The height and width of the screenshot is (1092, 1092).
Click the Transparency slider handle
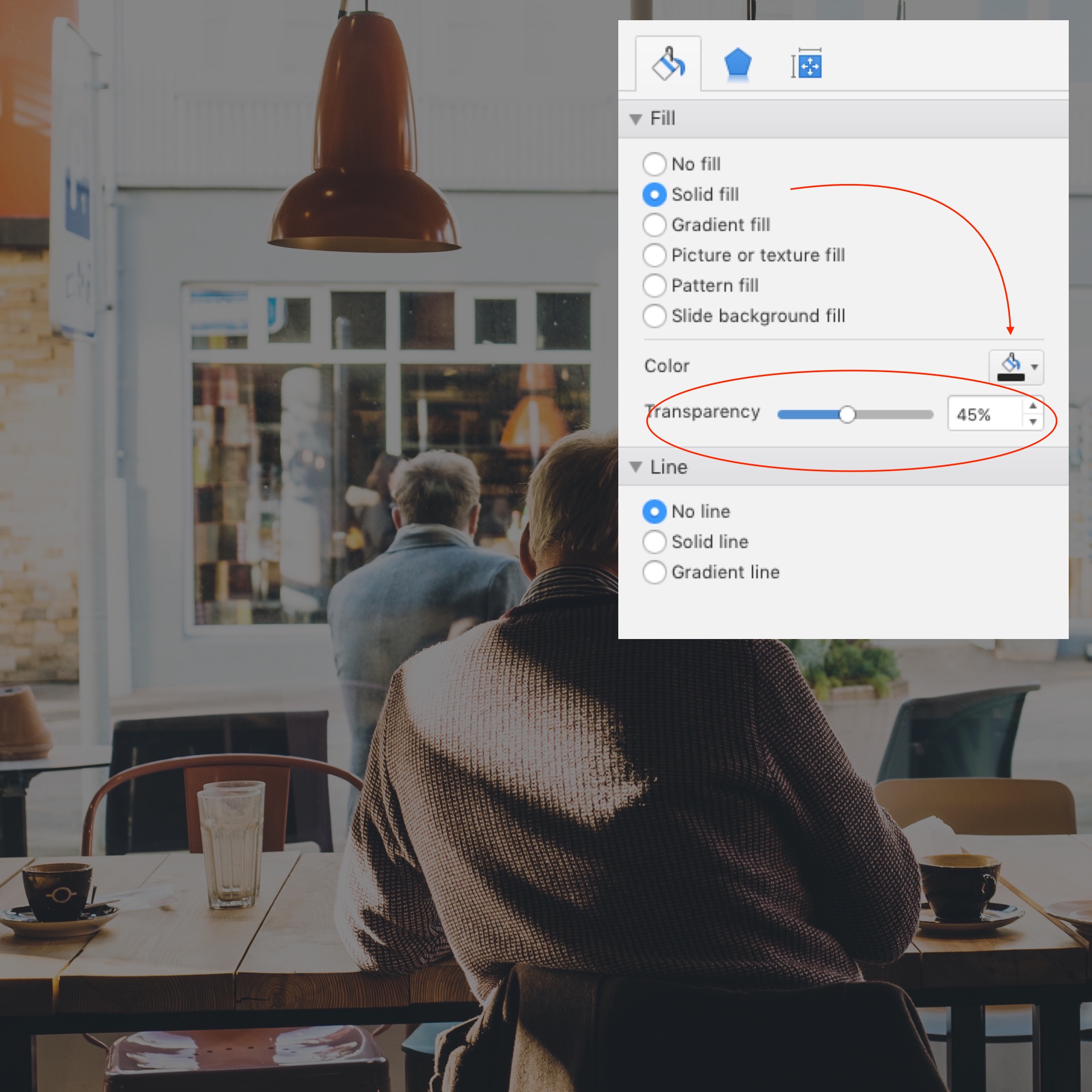[x=847, y=415]
